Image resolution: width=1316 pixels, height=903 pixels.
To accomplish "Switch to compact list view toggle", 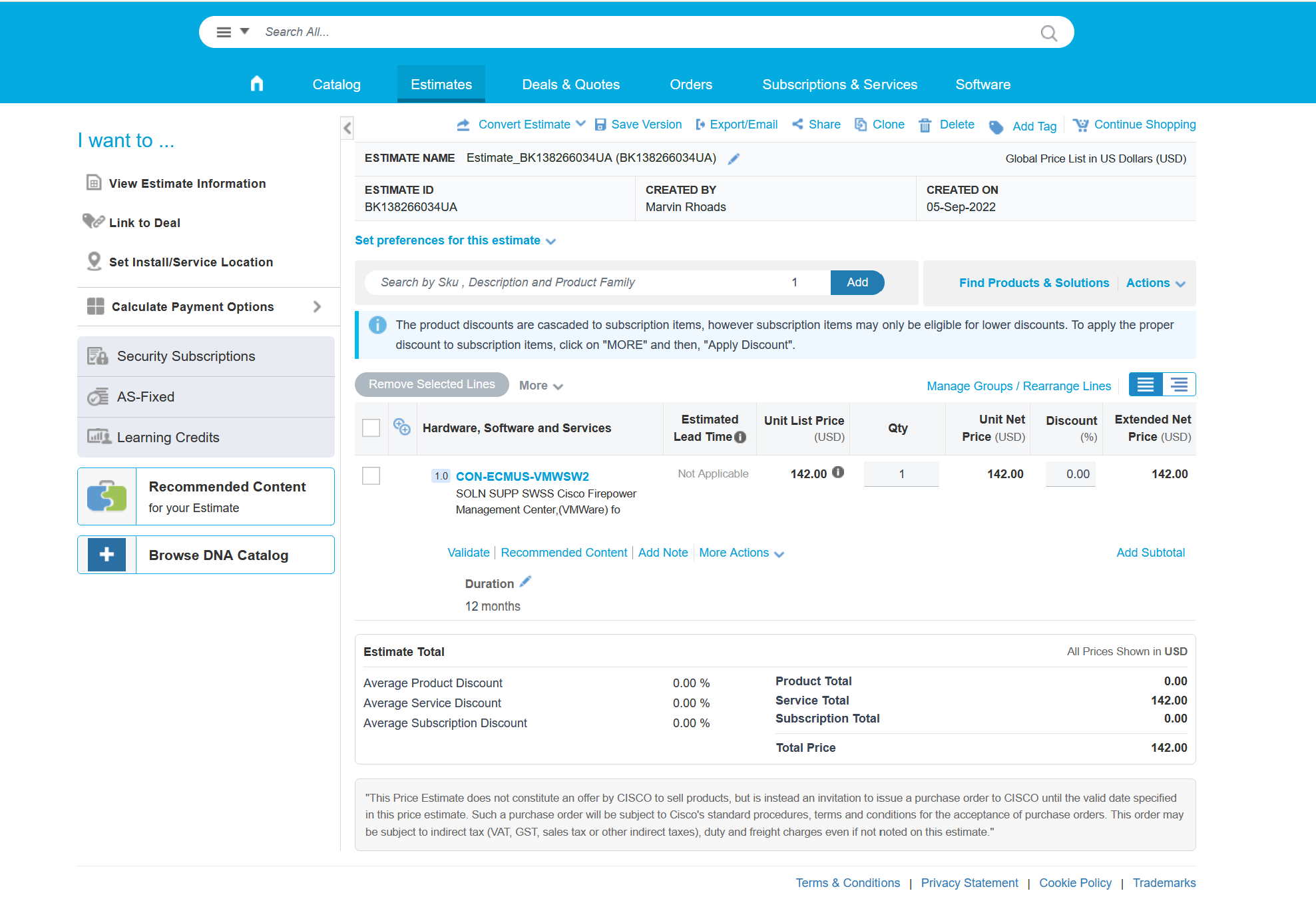I will (1179, 385).
